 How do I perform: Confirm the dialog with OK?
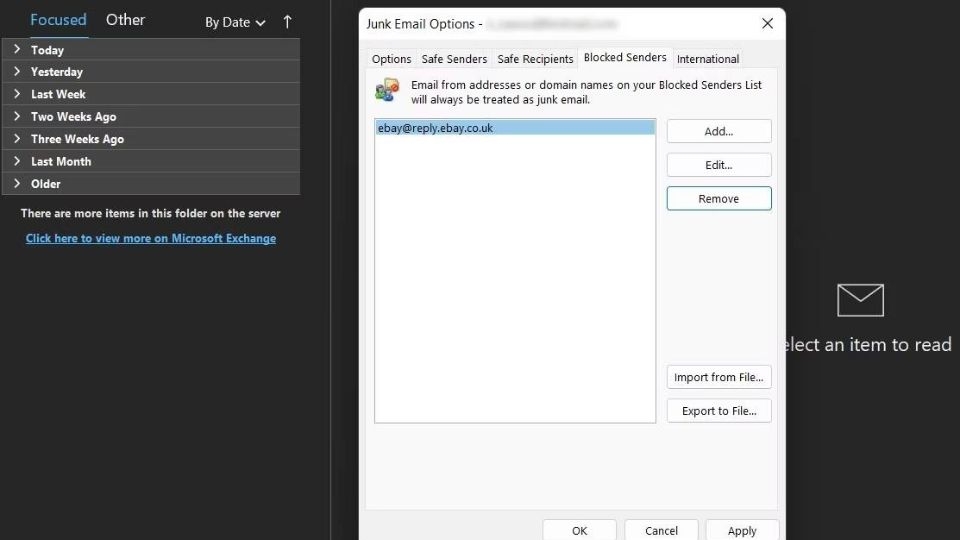(579, 530)
